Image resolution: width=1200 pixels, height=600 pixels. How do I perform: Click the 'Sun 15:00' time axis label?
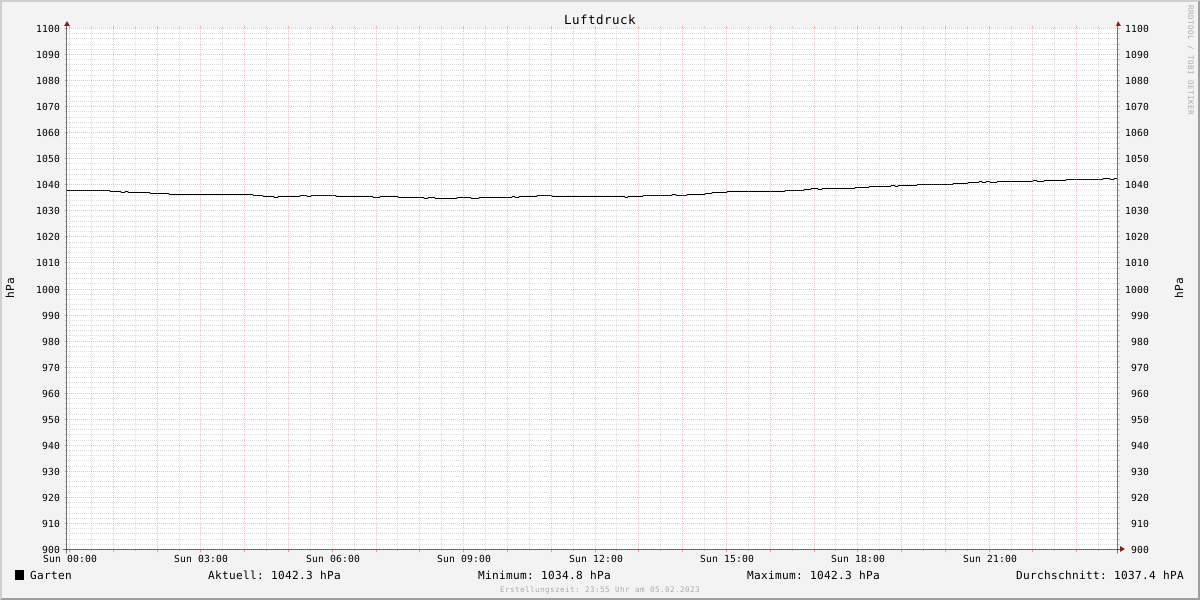tap(727, 559)
